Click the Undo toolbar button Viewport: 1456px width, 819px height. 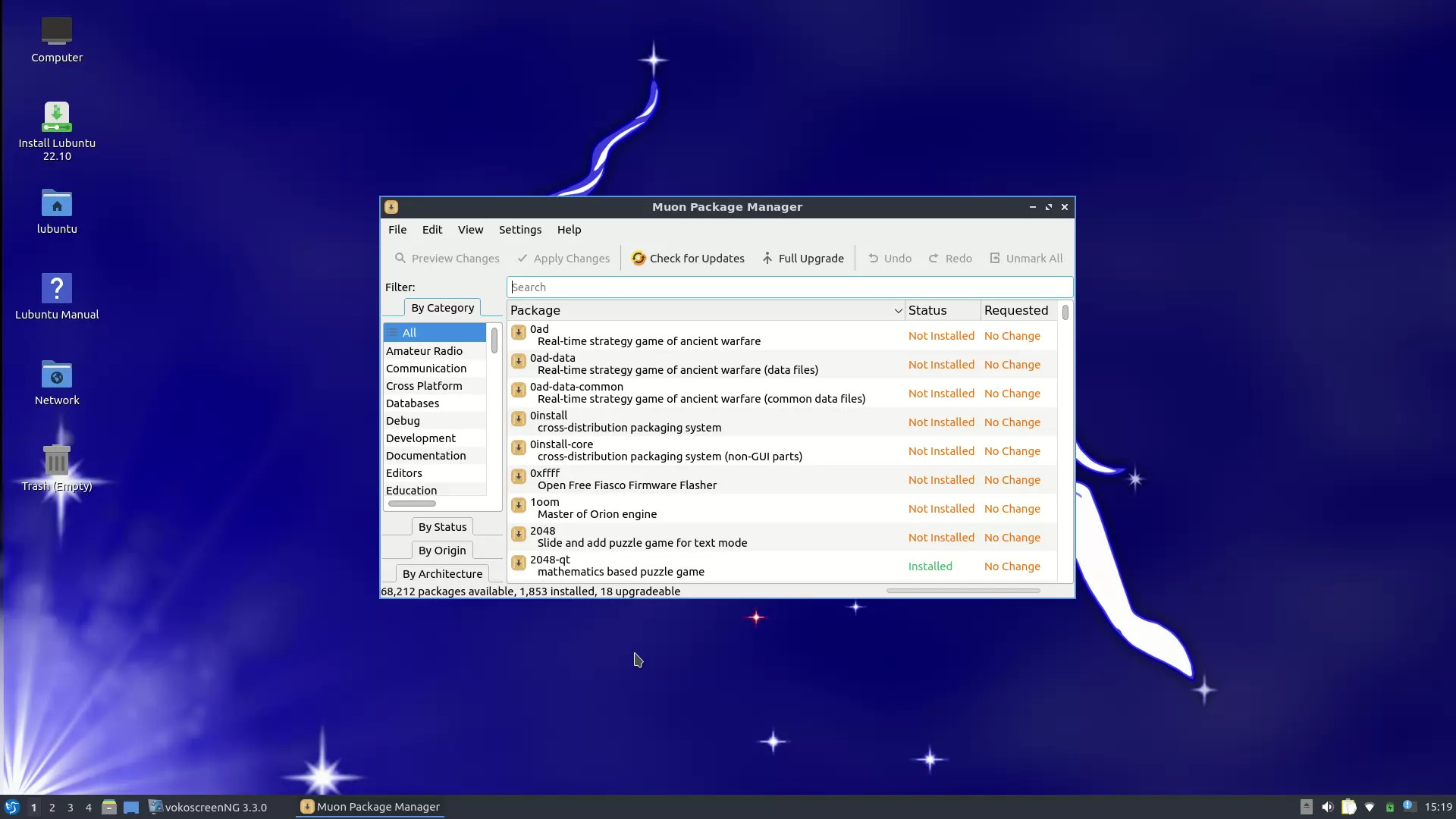pos(890,259)
